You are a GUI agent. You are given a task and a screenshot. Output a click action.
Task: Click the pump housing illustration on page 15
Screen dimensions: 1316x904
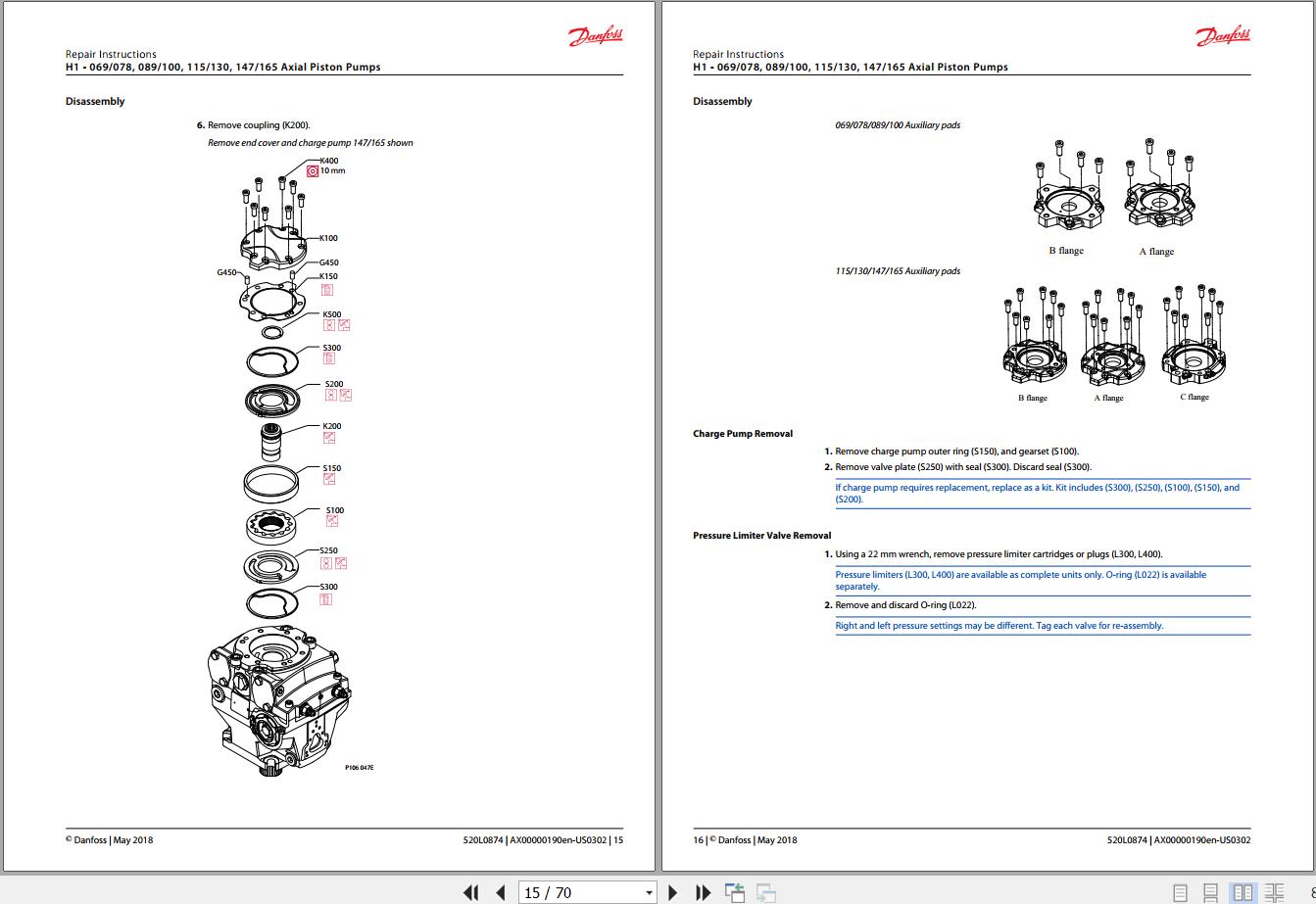pyautogui.click(x=278, y=701)
